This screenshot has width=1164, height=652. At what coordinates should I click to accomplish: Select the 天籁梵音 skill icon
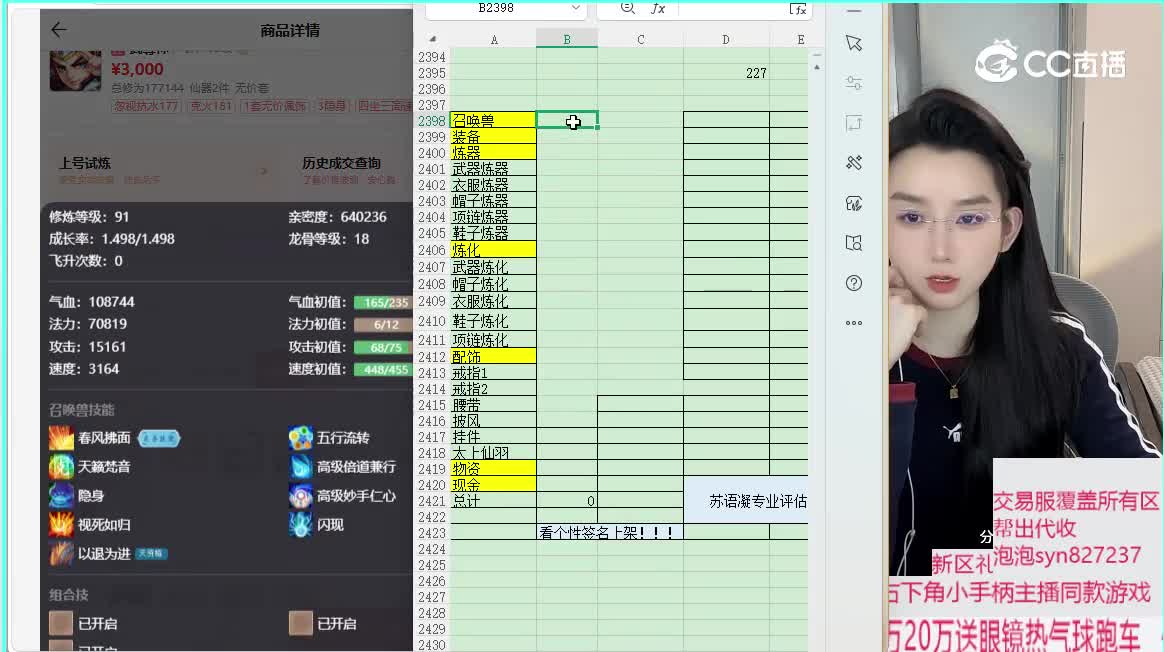click(x=61, y=466)
